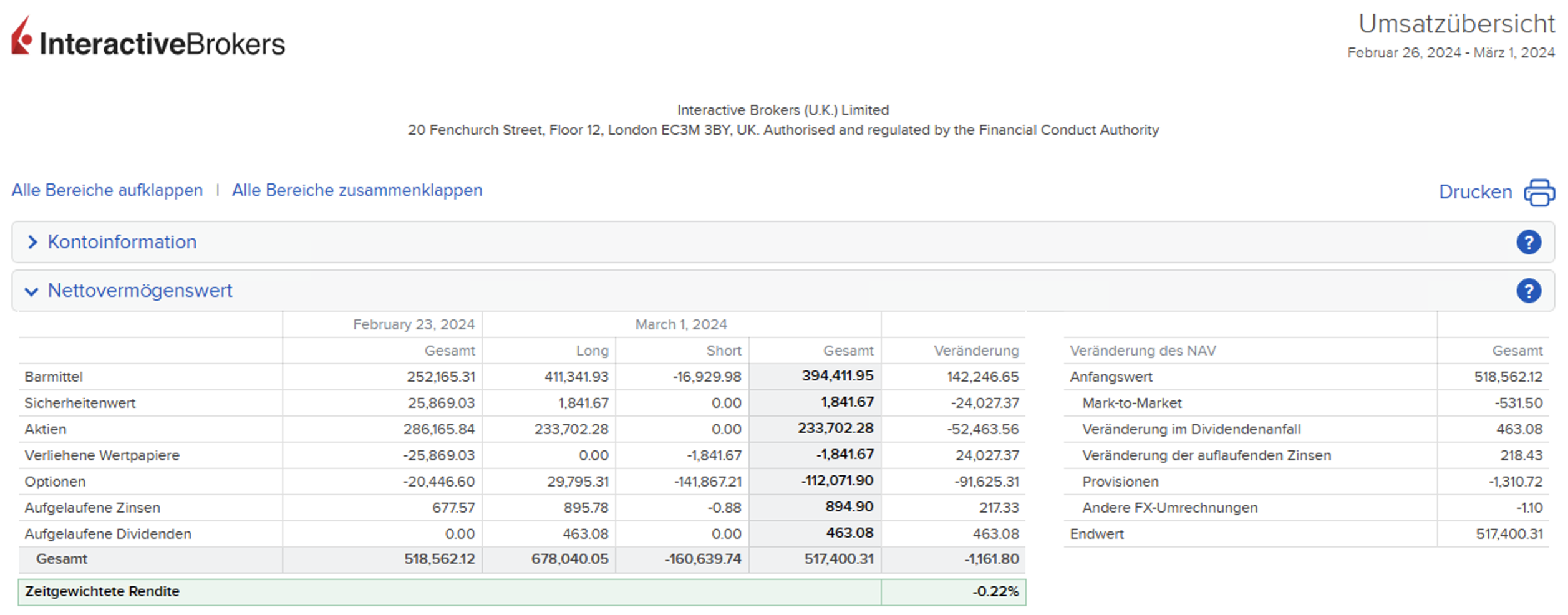Image resolution: width=1568 pixels, height=615 pixels.
Task: Expand the Kontoinformation chevron arrow
Action: click(x=32, y=242)
